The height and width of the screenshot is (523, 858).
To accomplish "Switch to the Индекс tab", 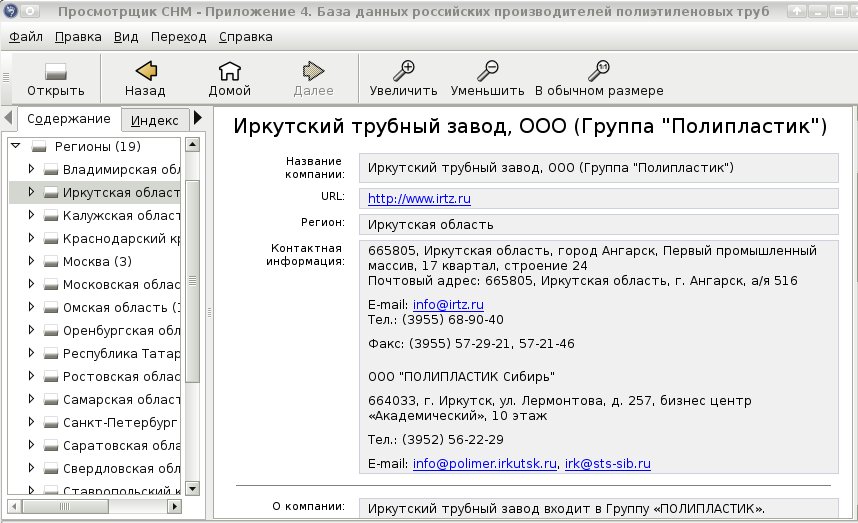I will [154, 120].
